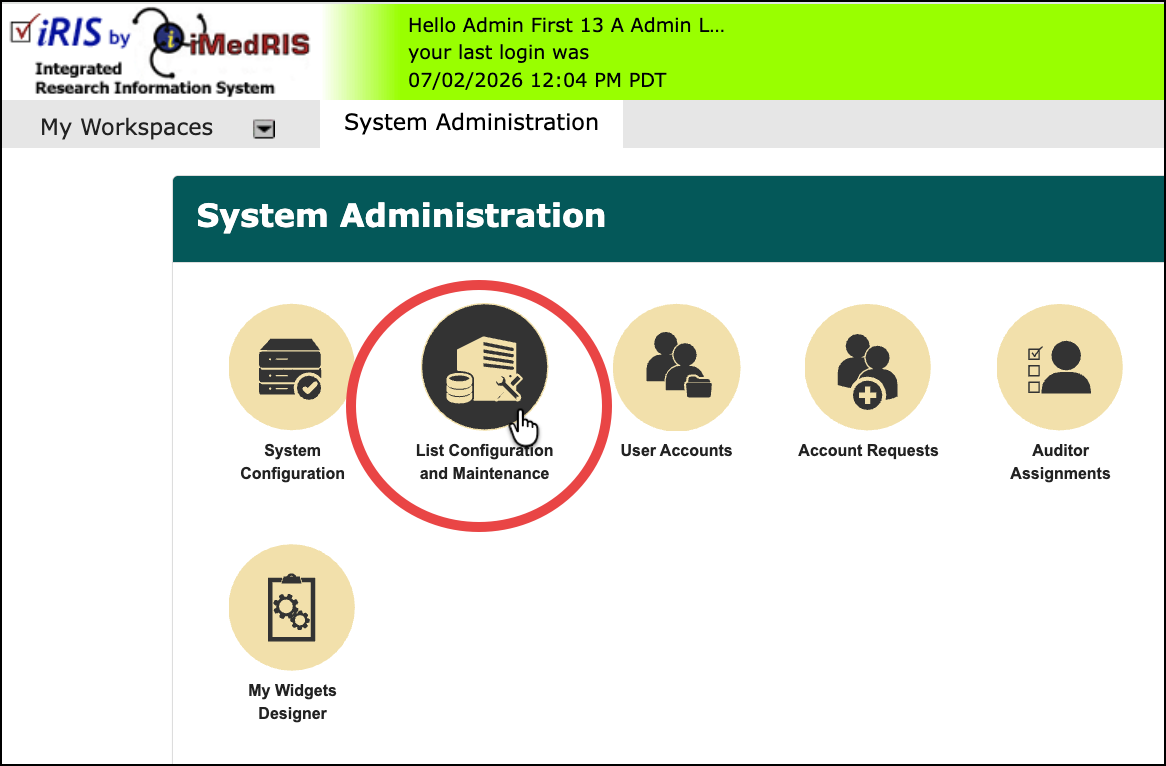Open the My Widgets Designer icon
Viewport: 1166px width, 766px height.
click(292, 607)
